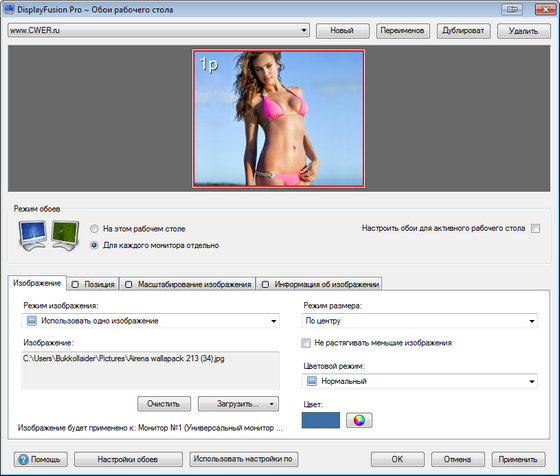Expand the Режим размера По центру dropdown

coord(419,321)
